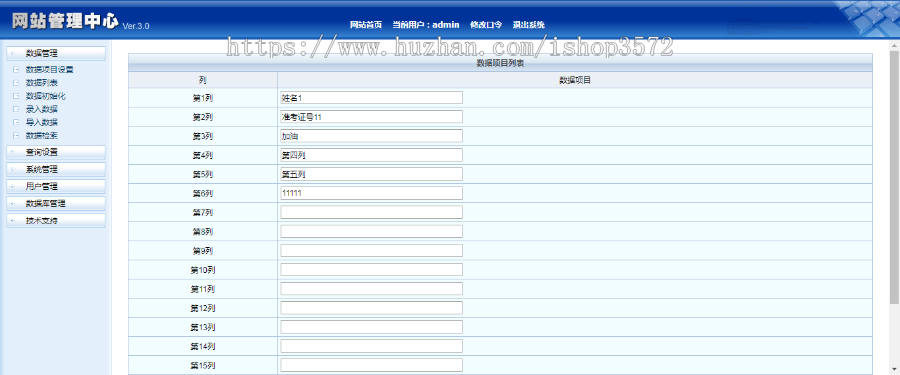Click the 数据项目 column header

[575, 80]
